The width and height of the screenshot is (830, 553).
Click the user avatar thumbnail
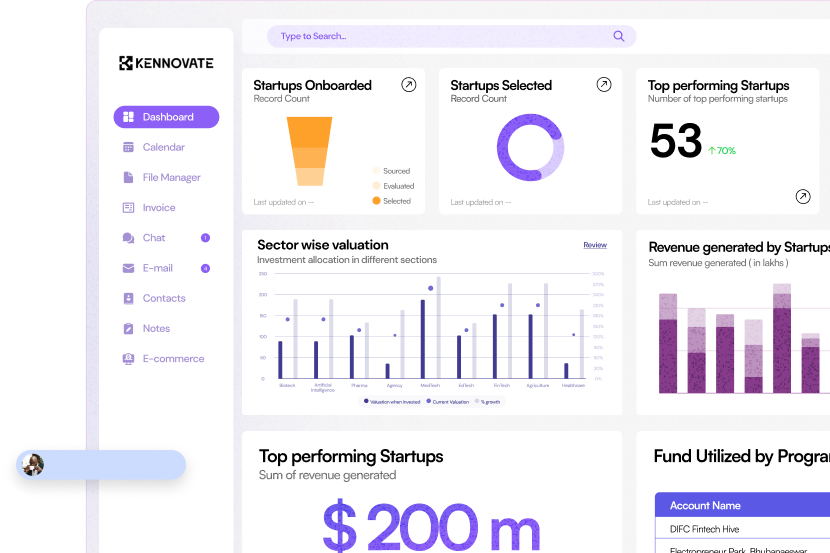pyautogui.click(x=34, y=464)
